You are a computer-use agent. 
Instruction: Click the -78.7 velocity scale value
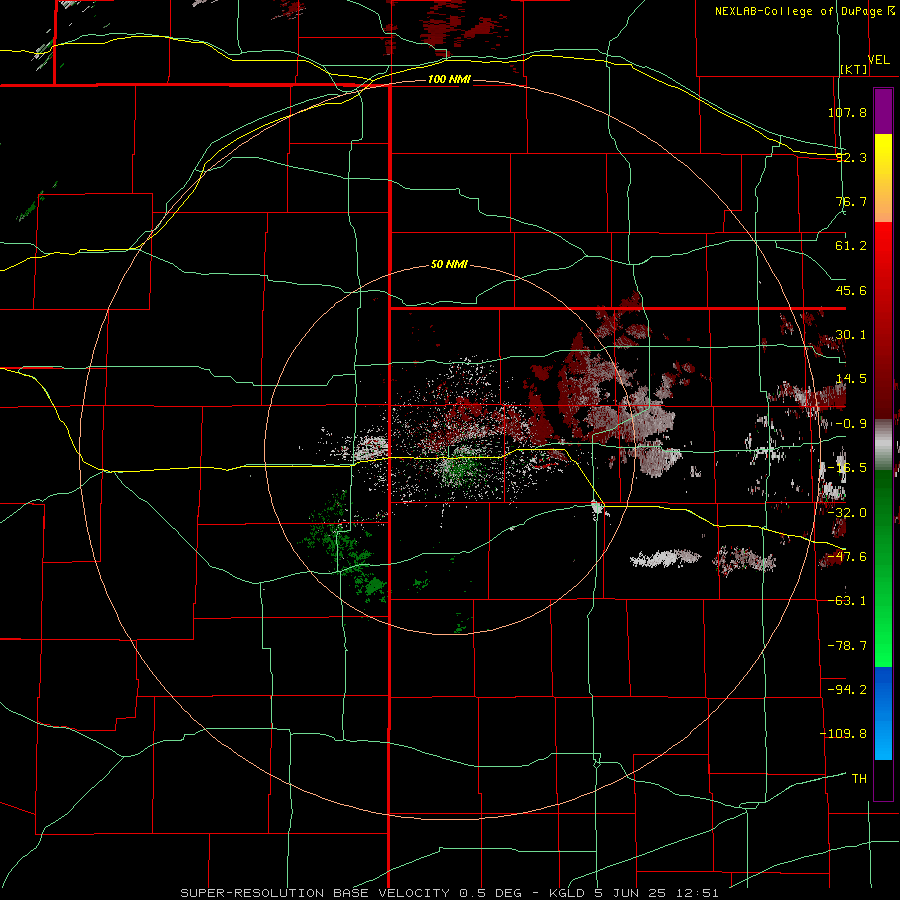pyautogui.click(x=847, y=646)
